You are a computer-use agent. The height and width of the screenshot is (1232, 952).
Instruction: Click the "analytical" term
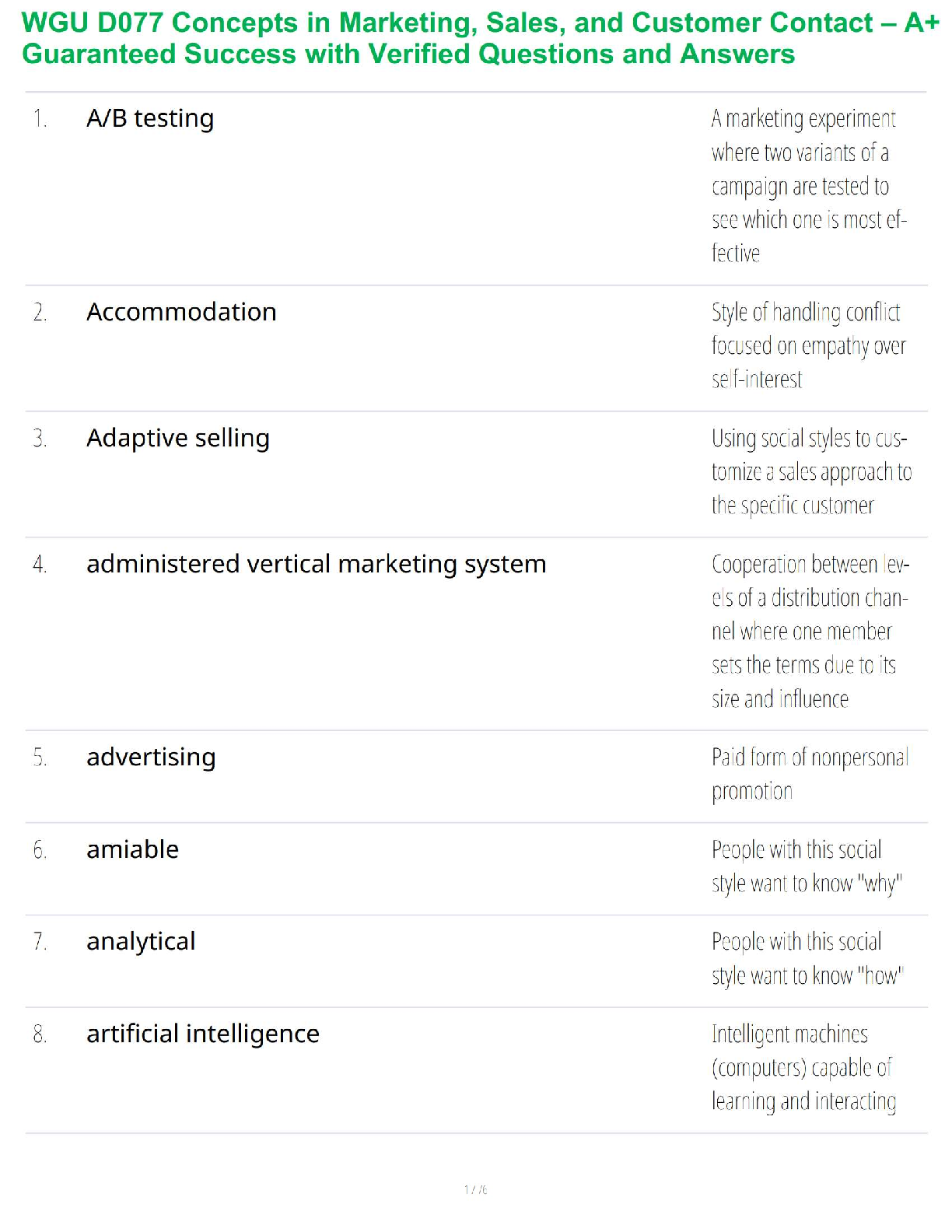coord(141,941)
